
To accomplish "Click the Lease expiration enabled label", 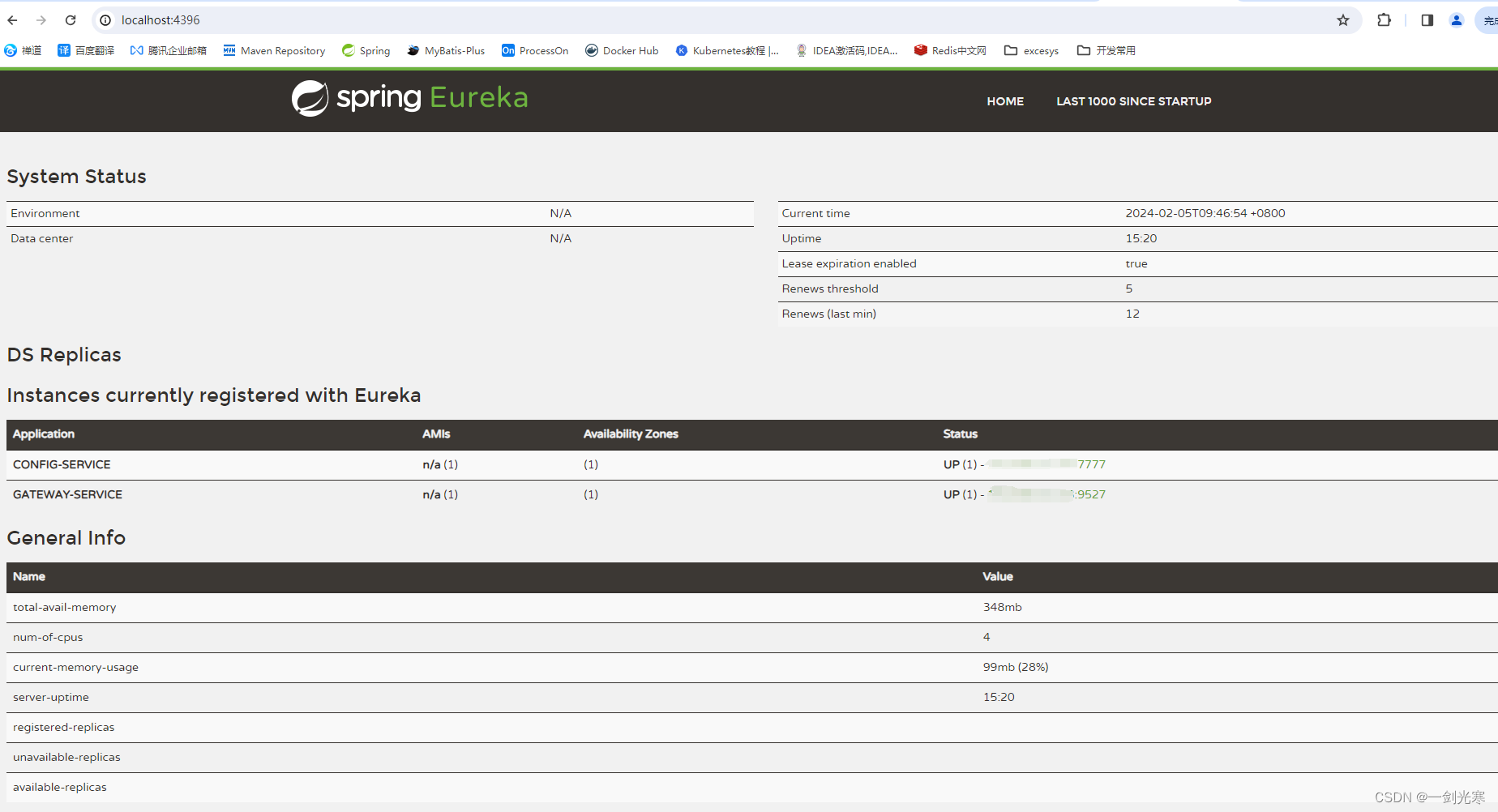I will pyautogui.click(x=849, y=263).
